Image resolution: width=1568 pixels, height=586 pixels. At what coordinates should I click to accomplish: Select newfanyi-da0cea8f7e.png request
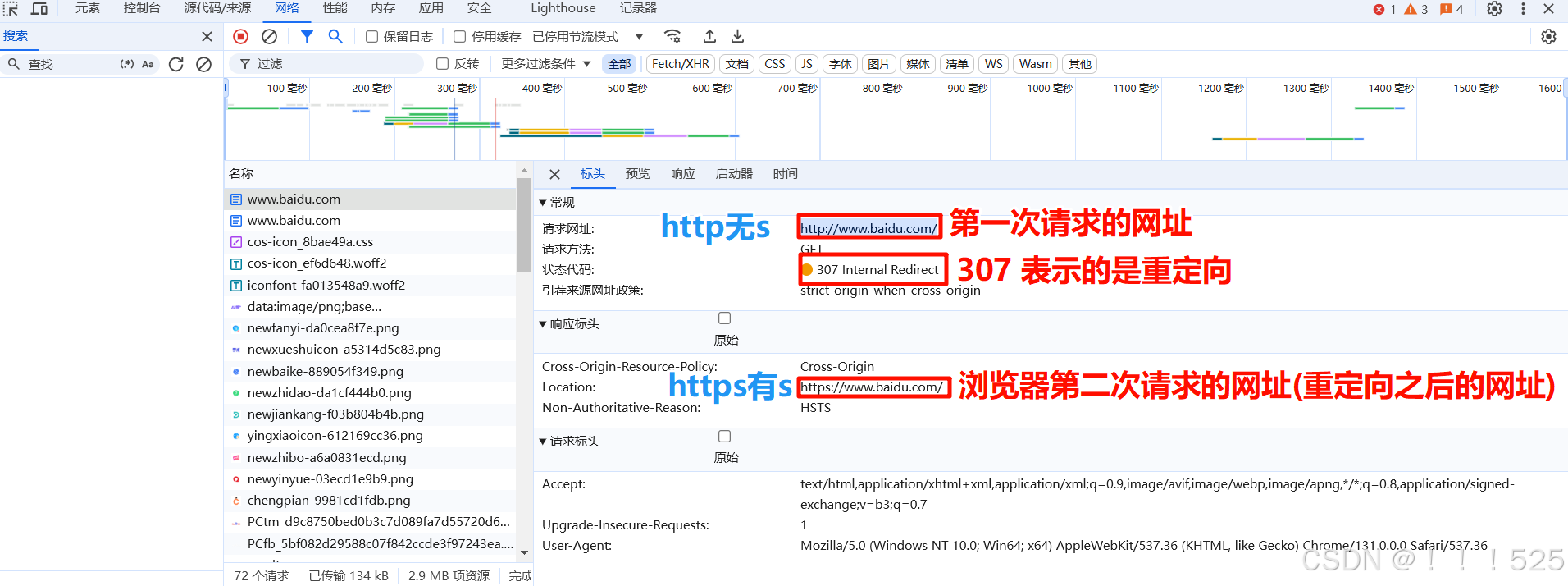[x=370, y=327]
